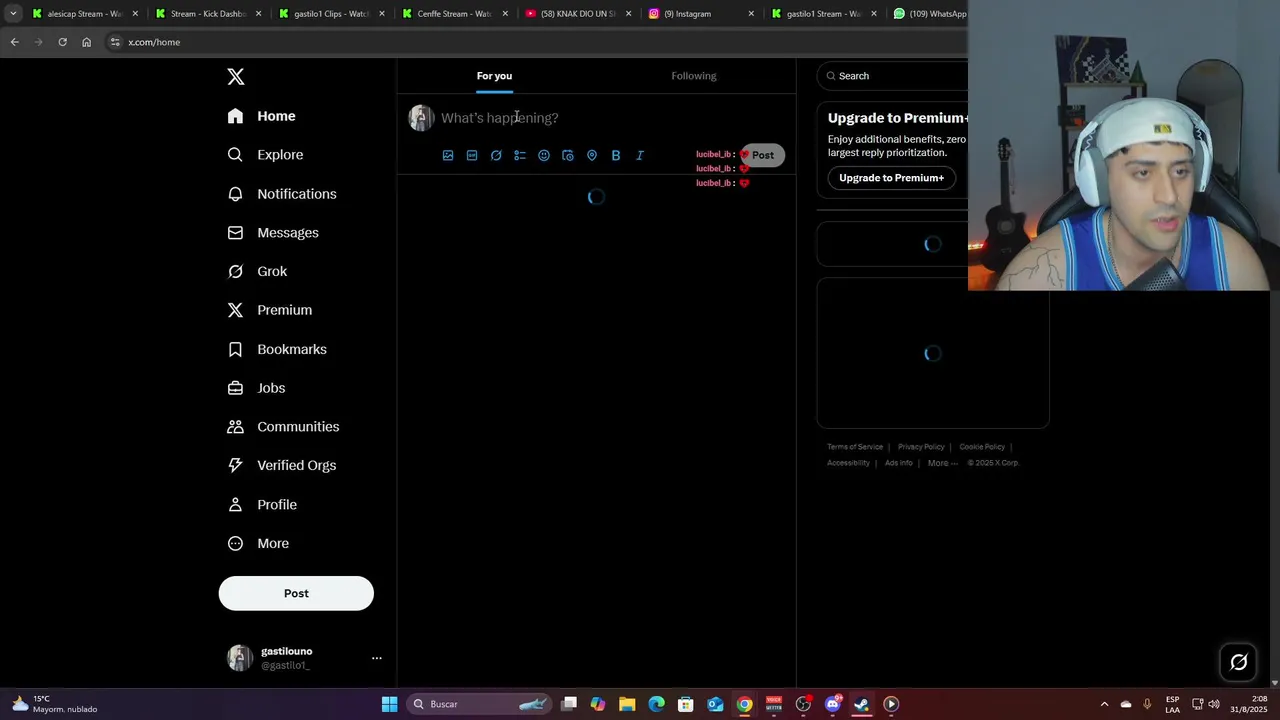Show hidden system tray icons chevron
1280x720 pixels.
[x=1104, y=704]
